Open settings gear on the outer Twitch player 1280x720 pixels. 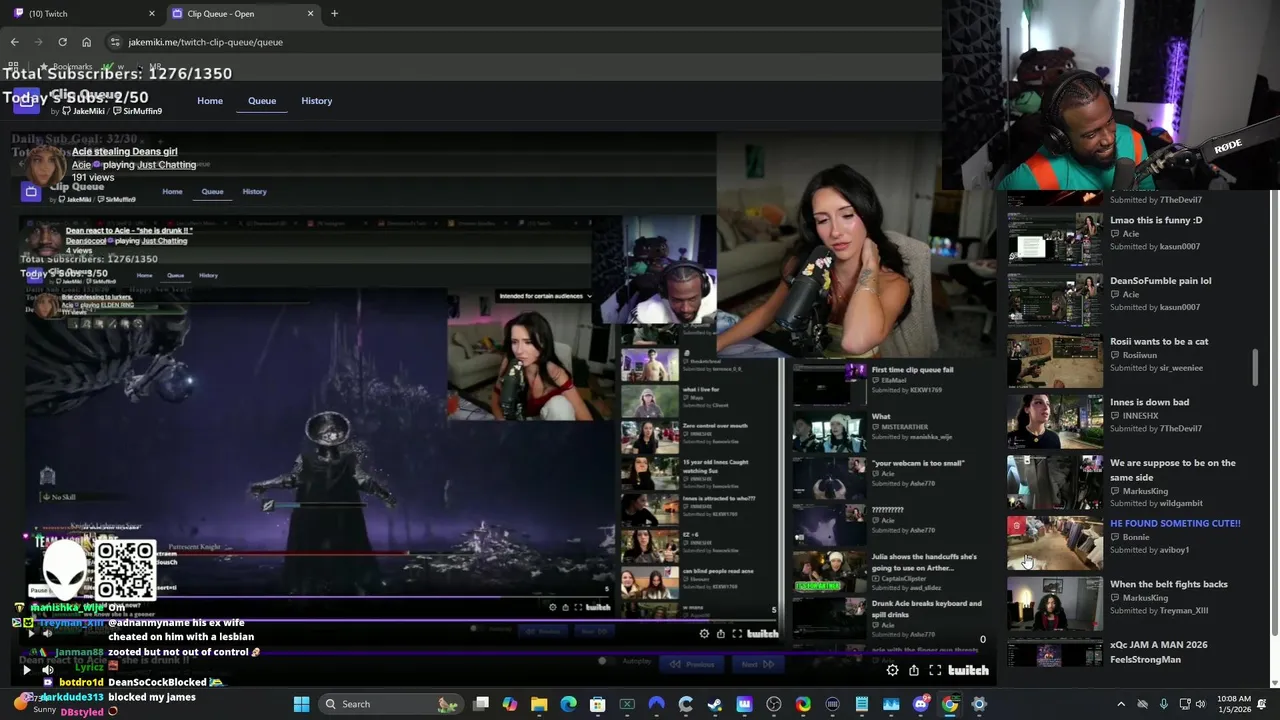click(892, 671)
